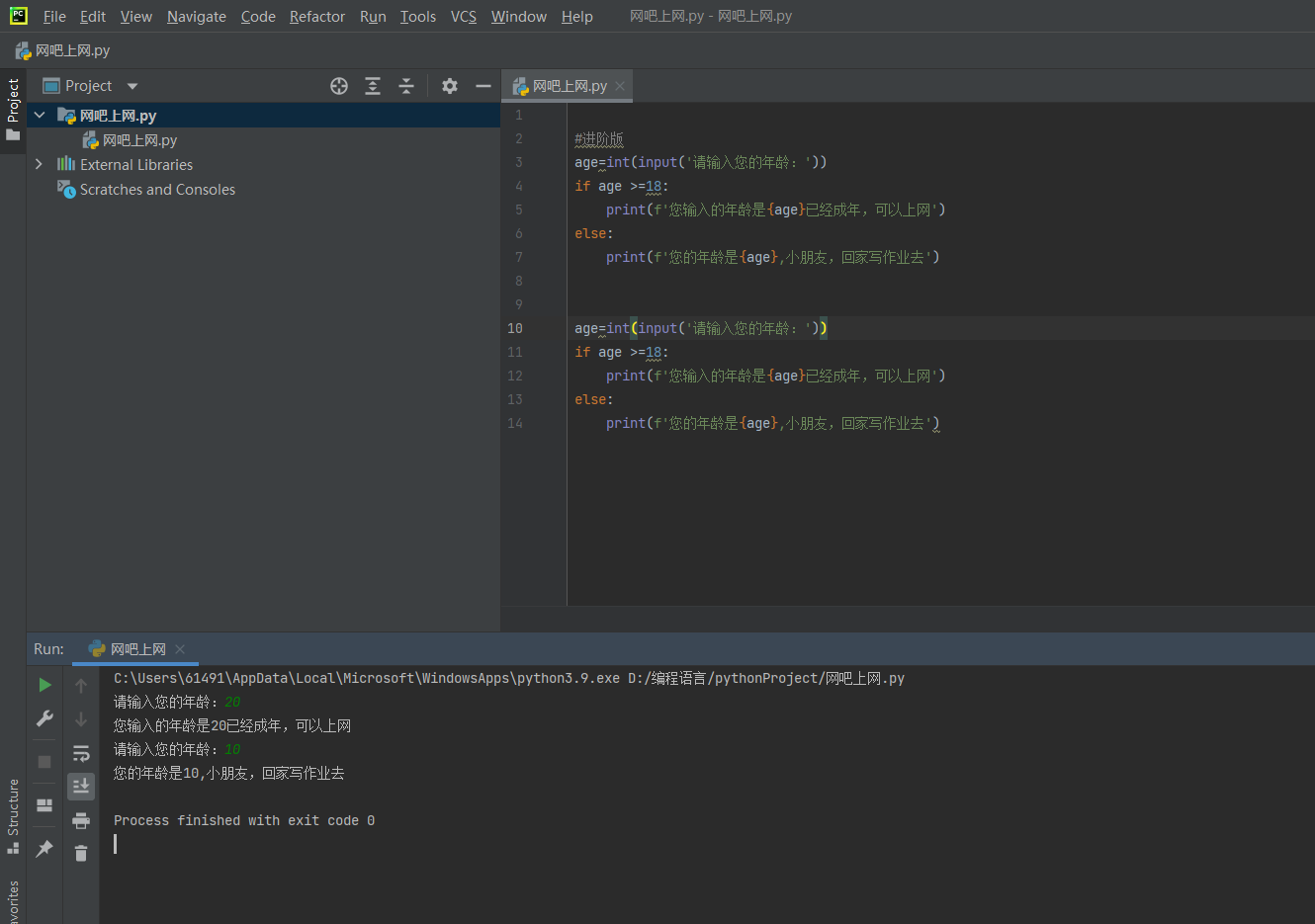Open the Refactor menu

[x=316, y=17]
